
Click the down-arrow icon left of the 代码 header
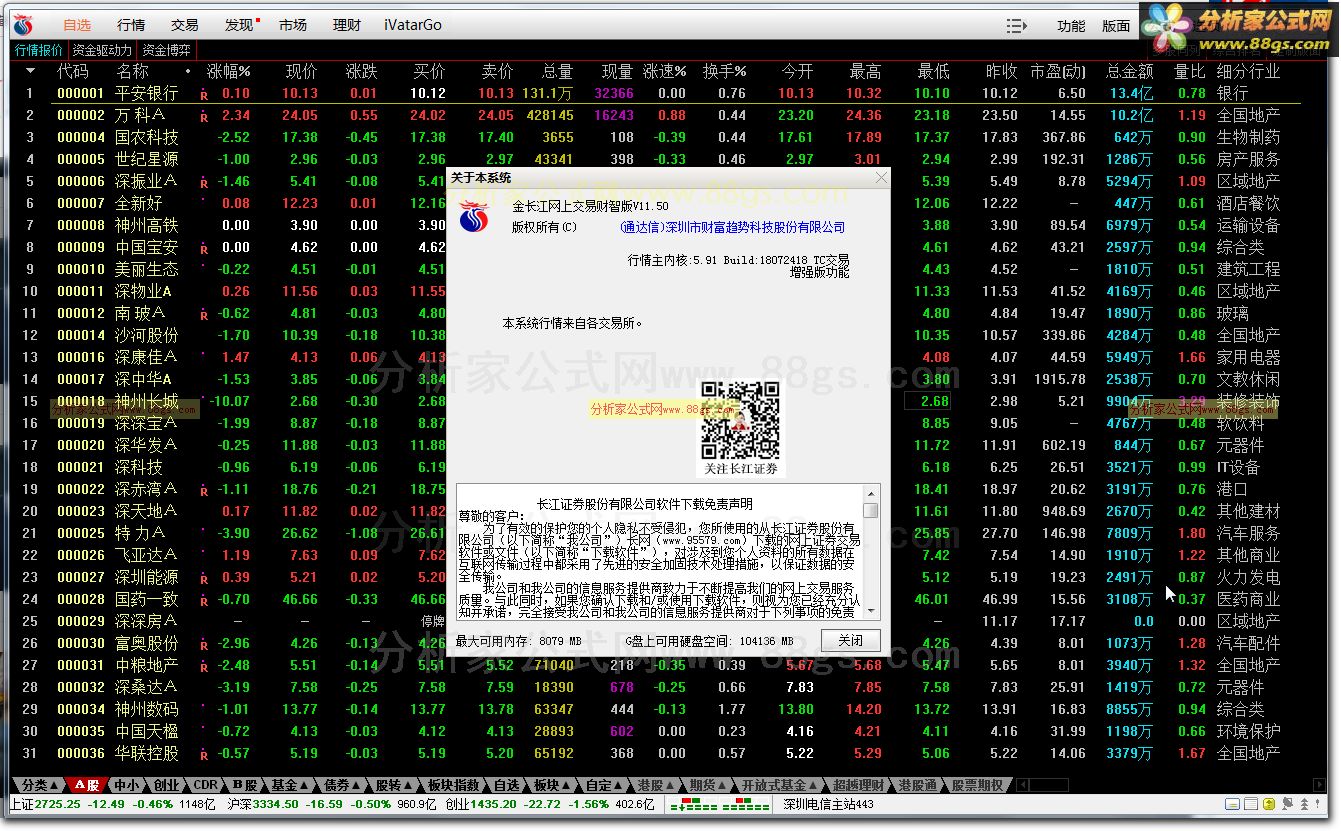pos(30,71)
